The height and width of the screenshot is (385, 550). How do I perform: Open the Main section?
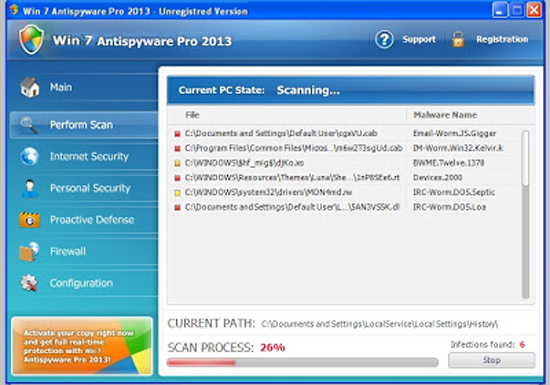click(84, 87)
